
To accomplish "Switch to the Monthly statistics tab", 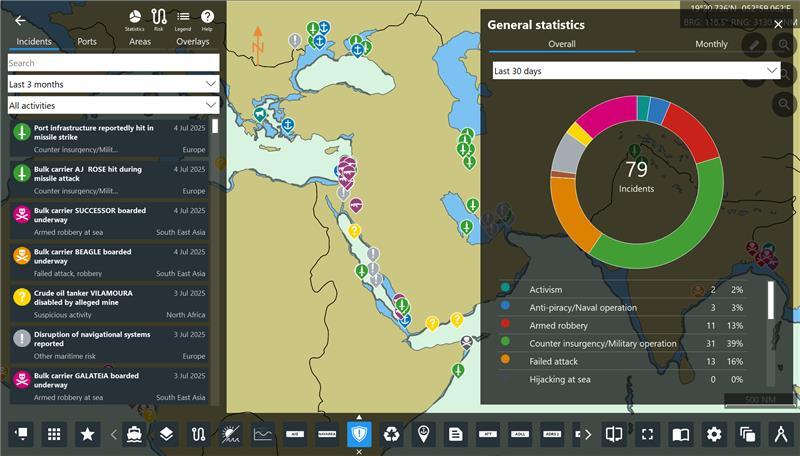I will click(x=711, y=44).
